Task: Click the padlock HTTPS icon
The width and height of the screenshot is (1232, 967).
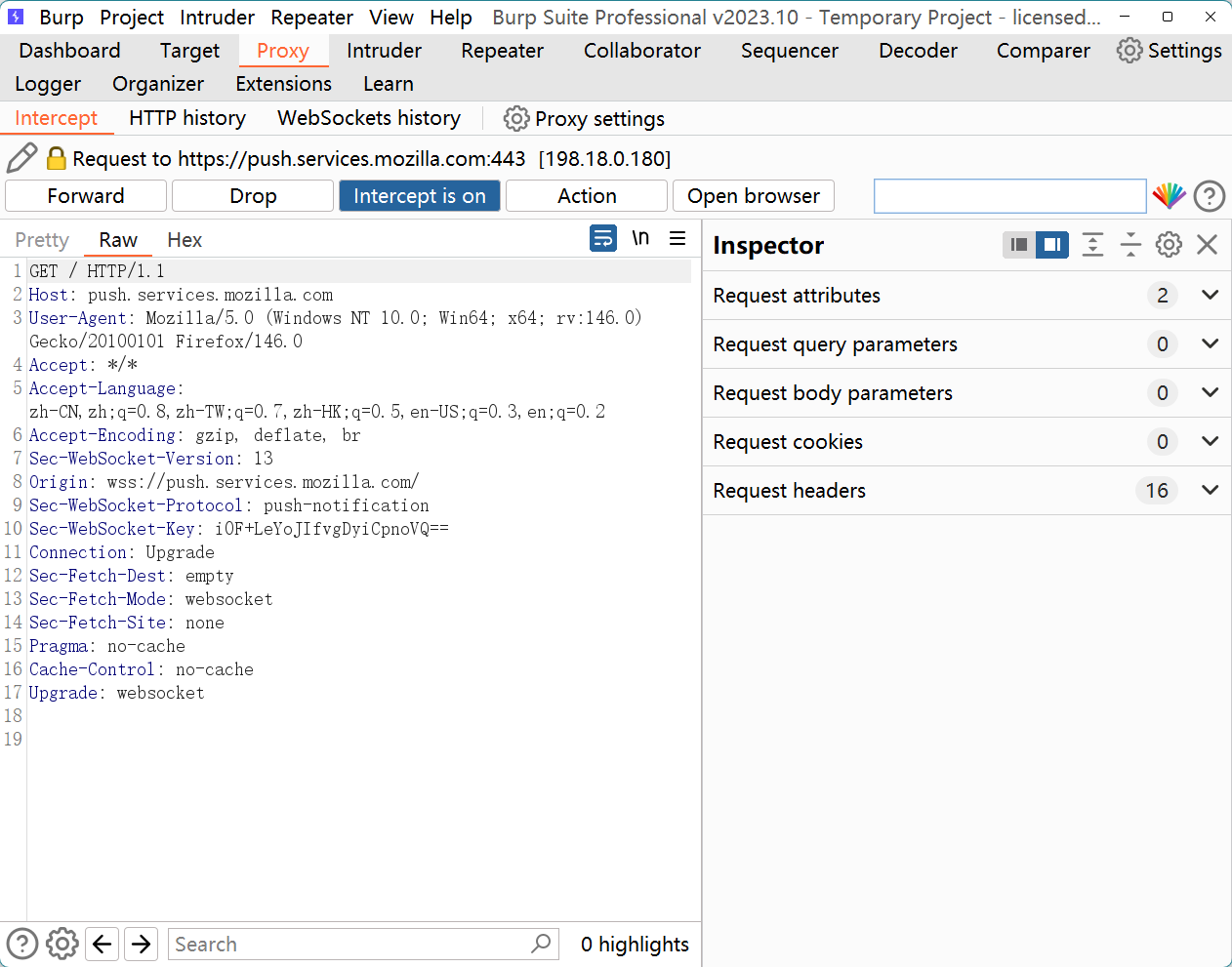Action: pyautogui.click(x=57, y=158)
